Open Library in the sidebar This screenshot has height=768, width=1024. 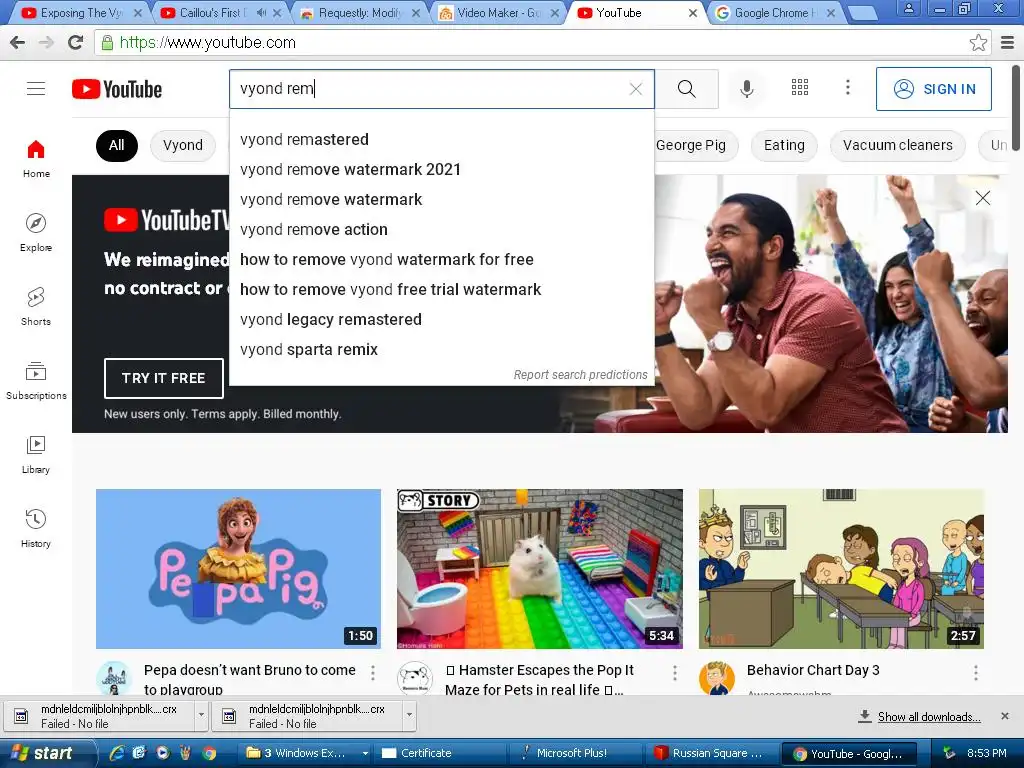click(x=36, y=455)
